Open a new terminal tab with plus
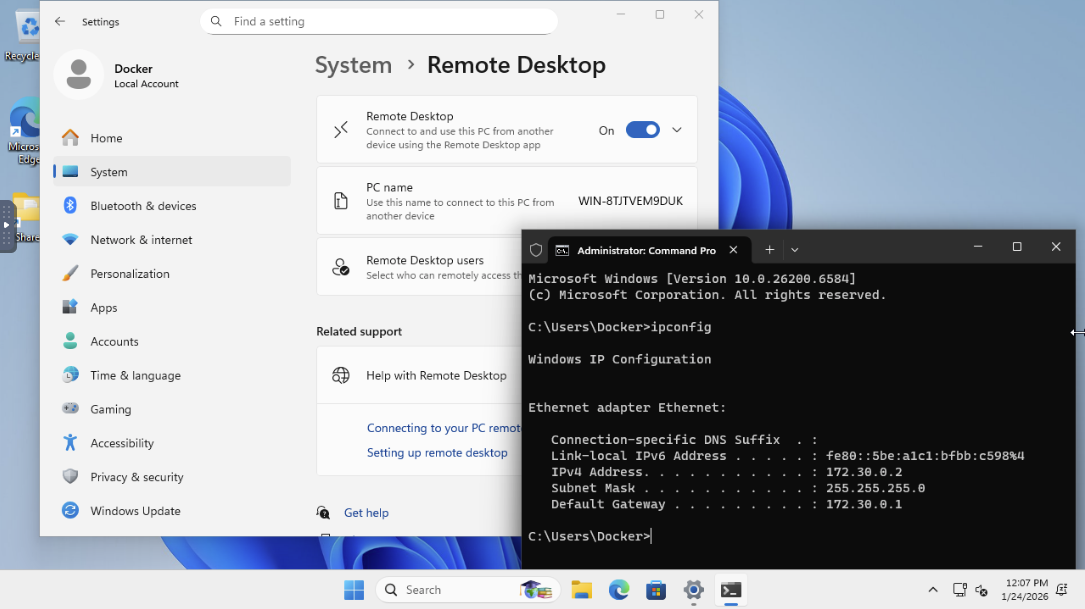This screenshot has height=609, width=1085. 769,250
